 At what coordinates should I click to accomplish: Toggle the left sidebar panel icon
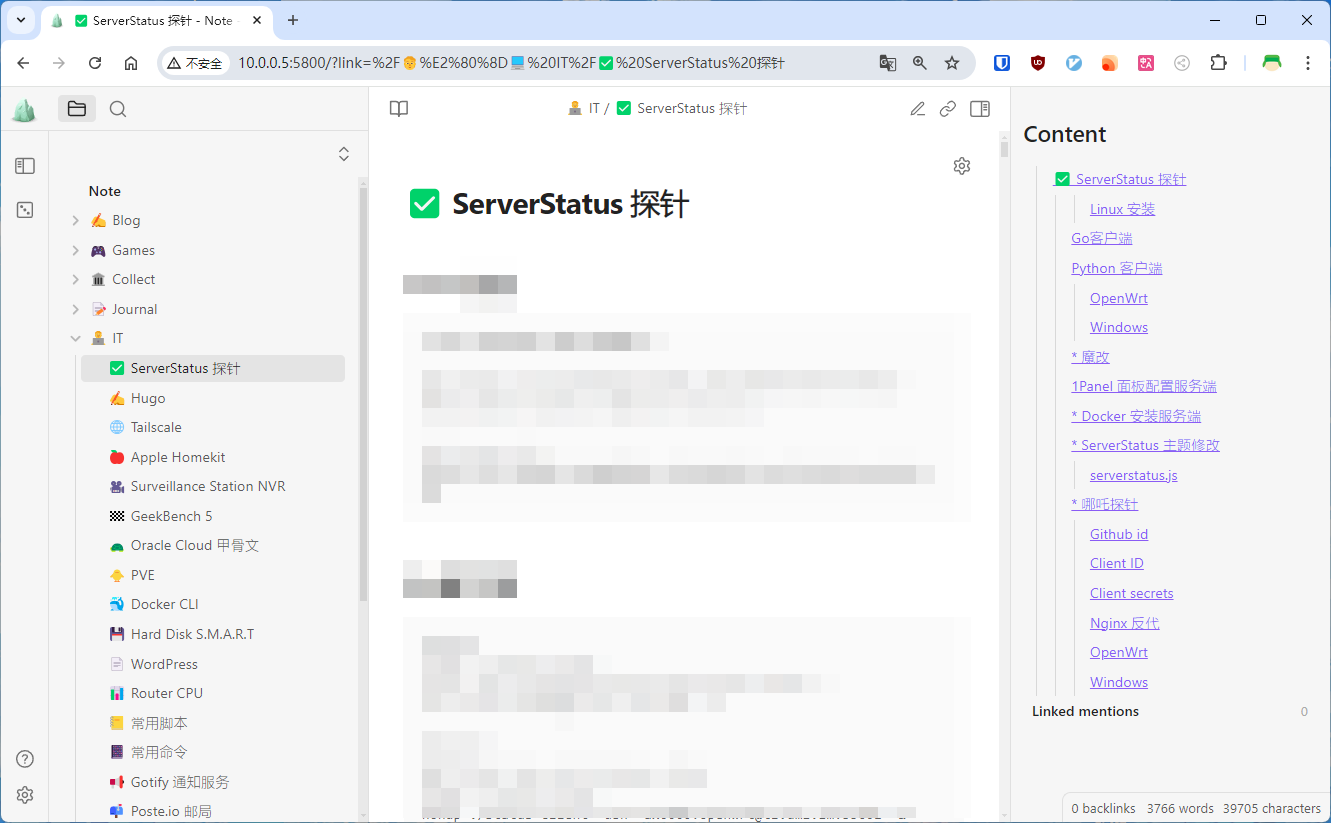[x=25, y=166]
